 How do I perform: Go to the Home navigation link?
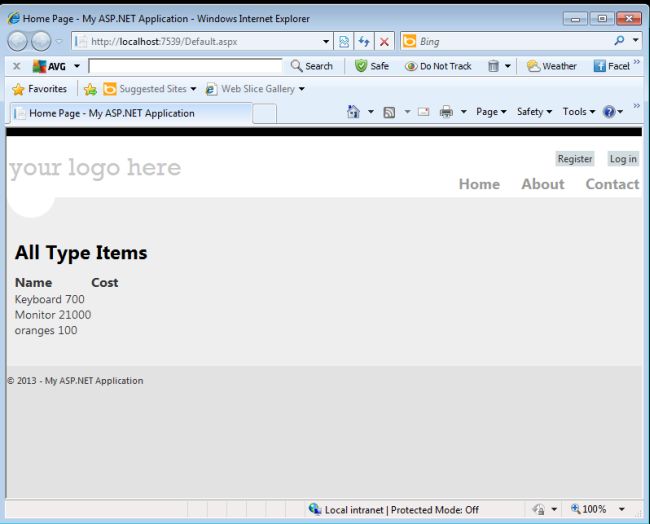coord(479,184)
